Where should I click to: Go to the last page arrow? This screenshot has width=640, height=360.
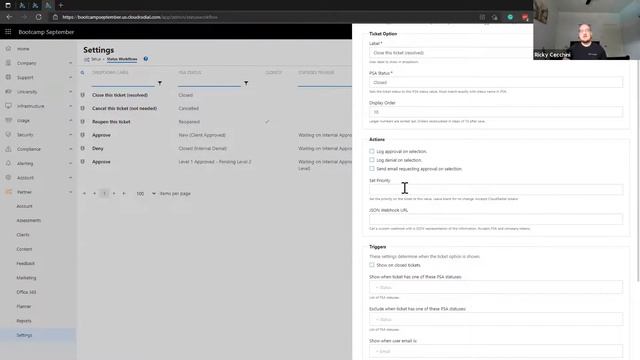pos(124,193)
